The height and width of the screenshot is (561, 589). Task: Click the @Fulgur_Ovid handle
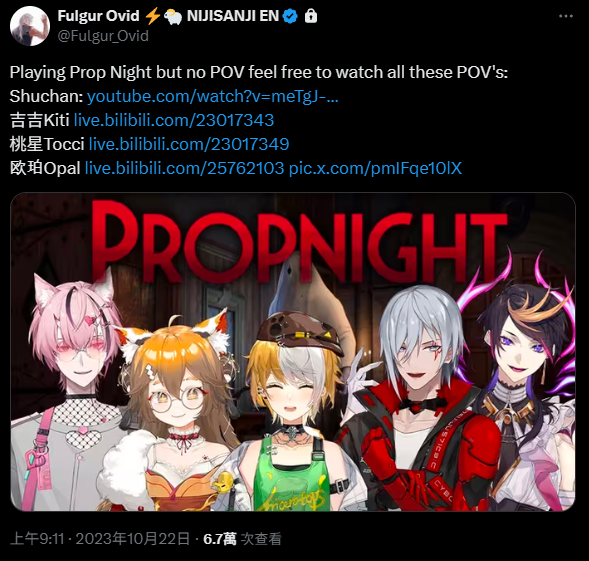[x=103, y=36]
